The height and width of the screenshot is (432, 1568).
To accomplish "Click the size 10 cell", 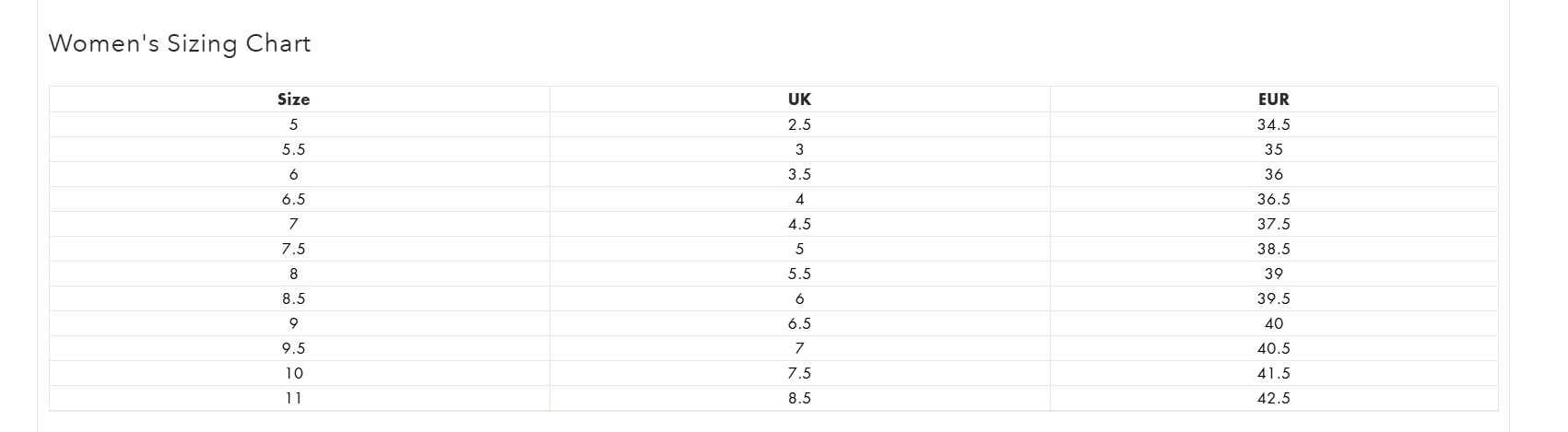I will click(293, 373).
